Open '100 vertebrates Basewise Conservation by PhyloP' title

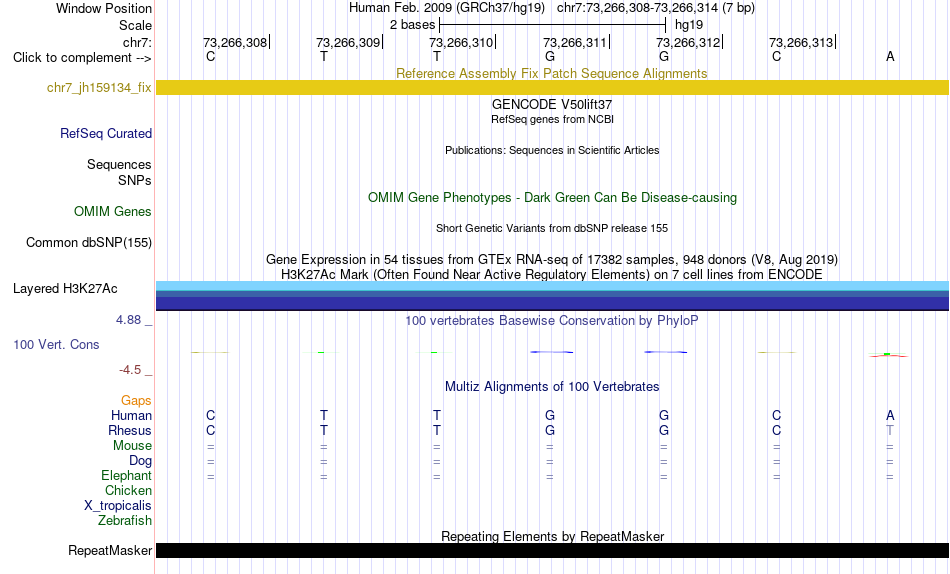tap(552, 321)
